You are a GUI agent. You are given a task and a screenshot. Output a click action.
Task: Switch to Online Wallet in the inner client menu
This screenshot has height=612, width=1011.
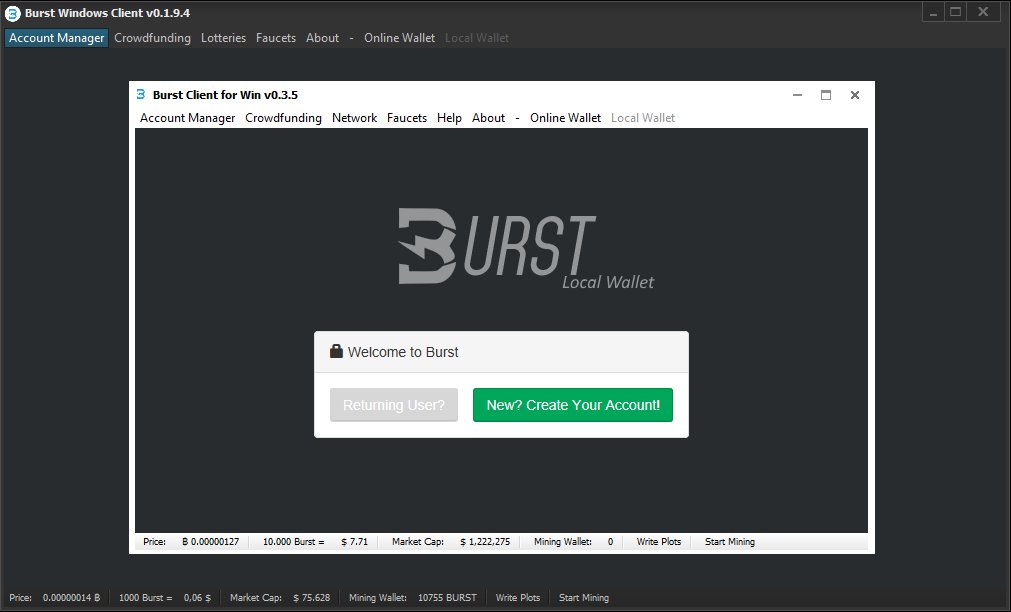[x=565, y=118]
